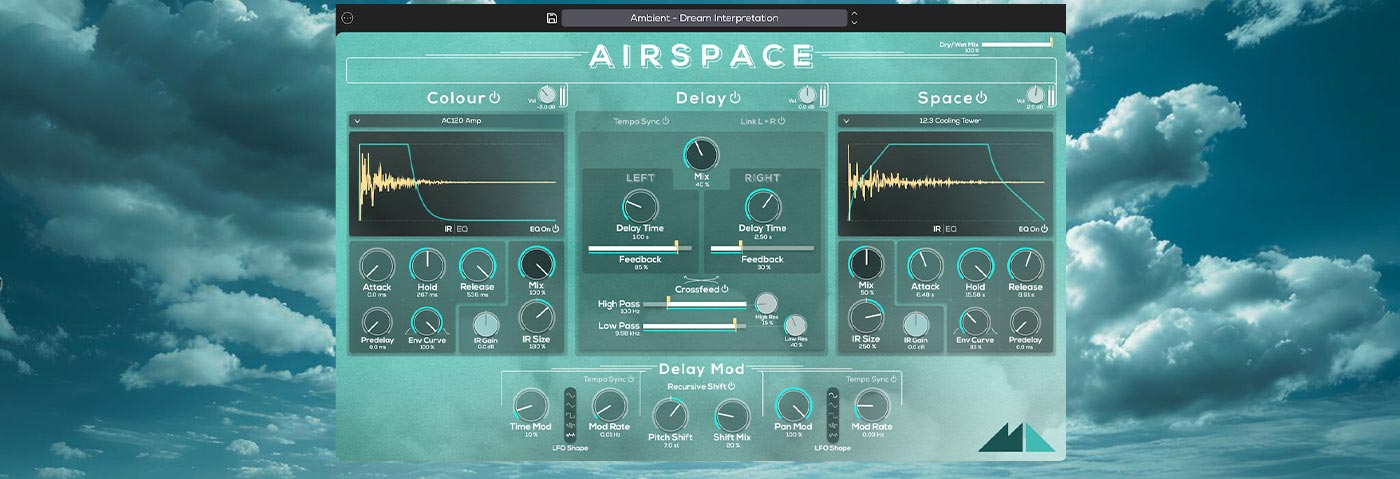Click the Right Feedback slider
The height and width of the screenshot is (479, 1400).
point(762,247)
